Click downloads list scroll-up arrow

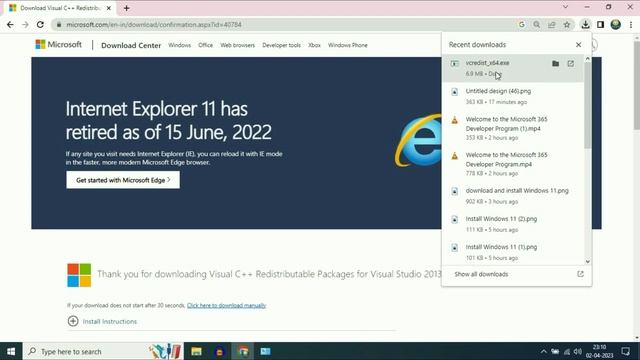point(588,59)
